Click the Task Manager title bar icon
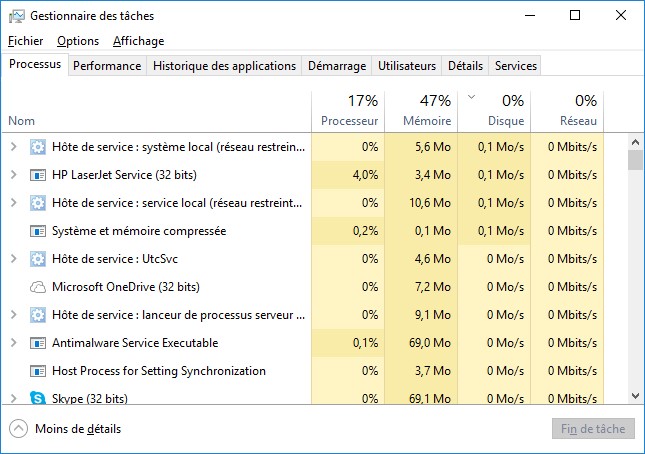This screenshot has height=454, width=645. [16, 16]
